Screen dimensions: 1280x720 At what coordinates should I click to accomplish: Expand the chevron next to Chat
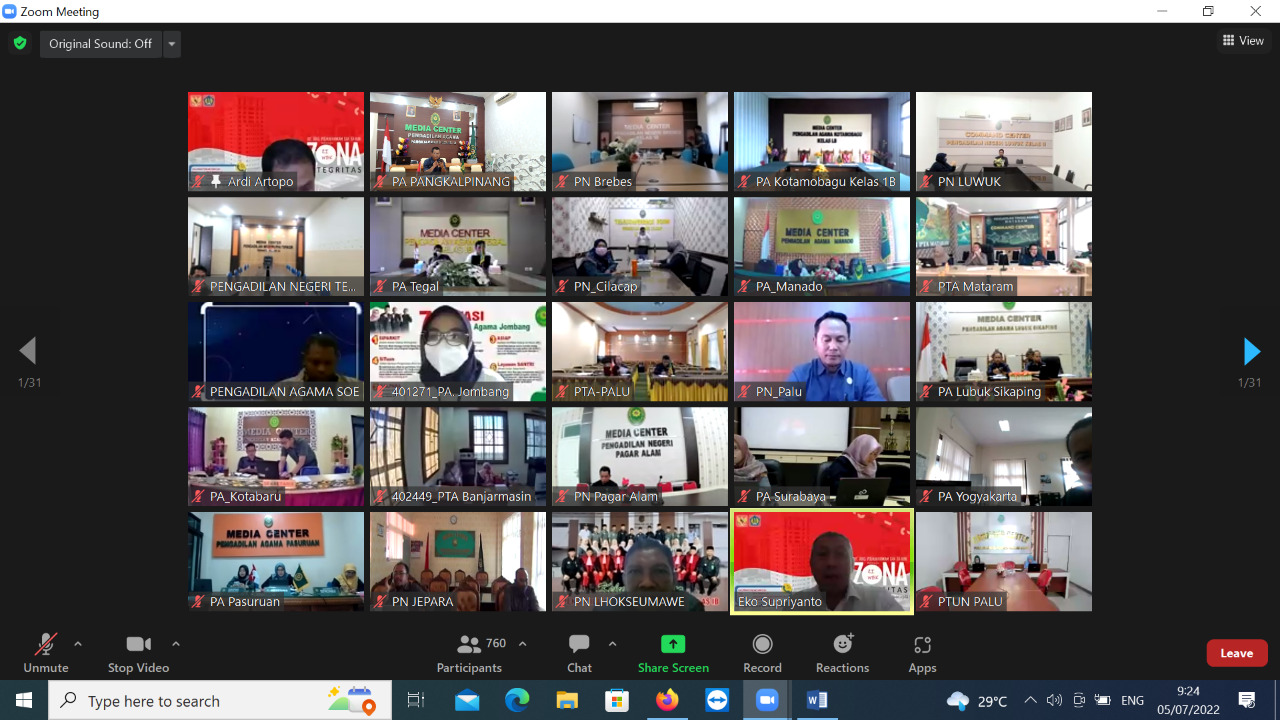click(x=612, y=644)
